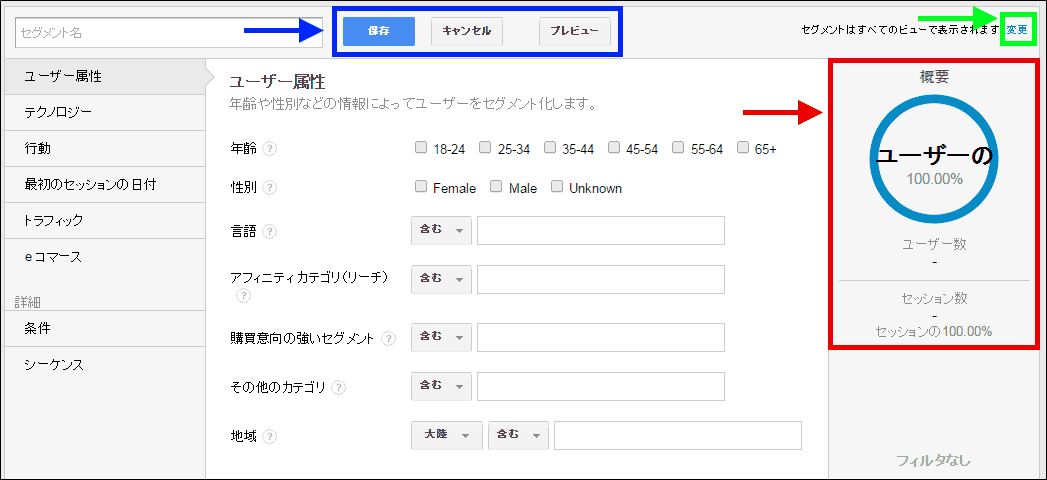Image resolution: width=1047 pixels, height=480 pixels.
Task: Switch to the シーケンス section
Action: pos(54,364)
